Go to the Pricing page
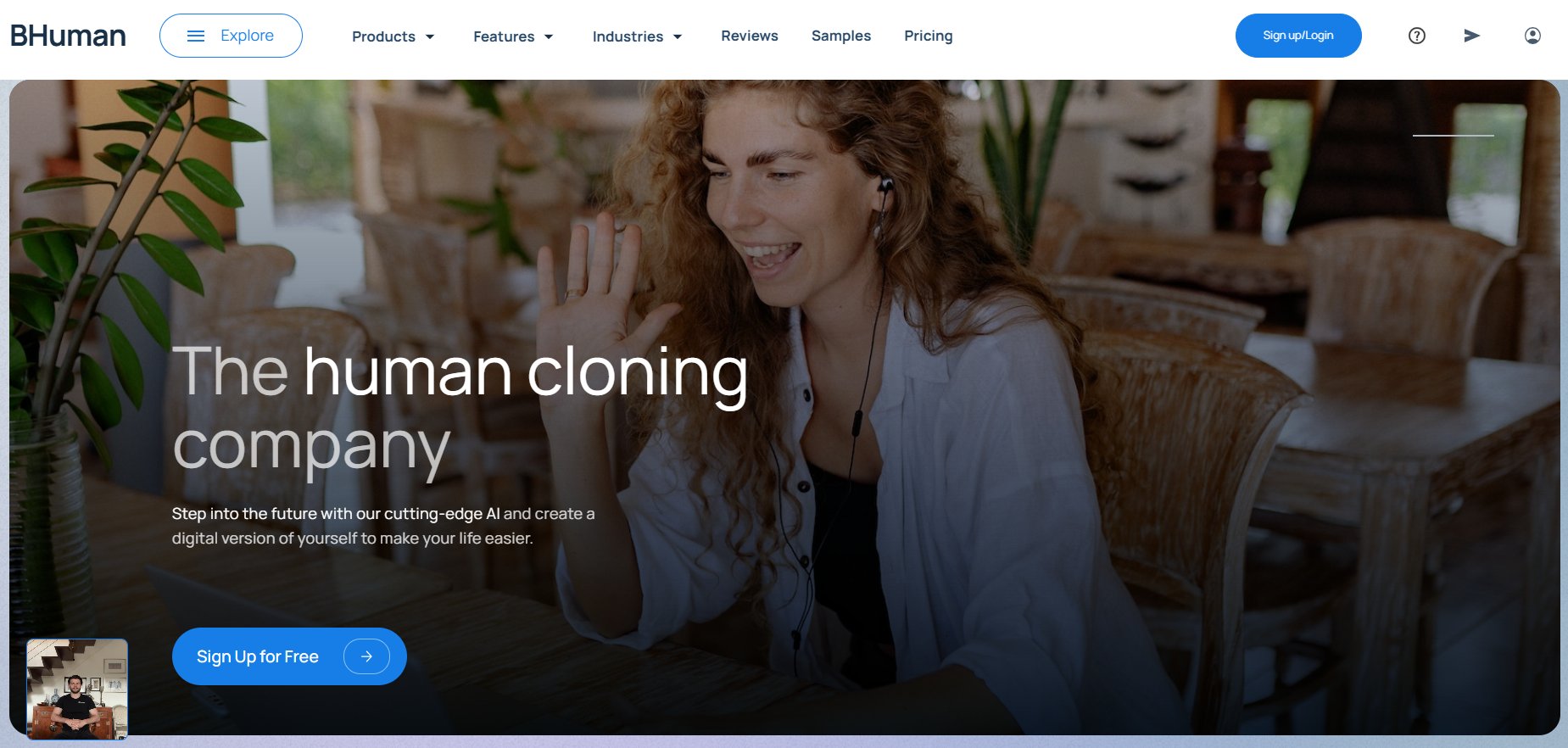The image size is (1568, 748). pyautogui.click(x=929, y=36)
